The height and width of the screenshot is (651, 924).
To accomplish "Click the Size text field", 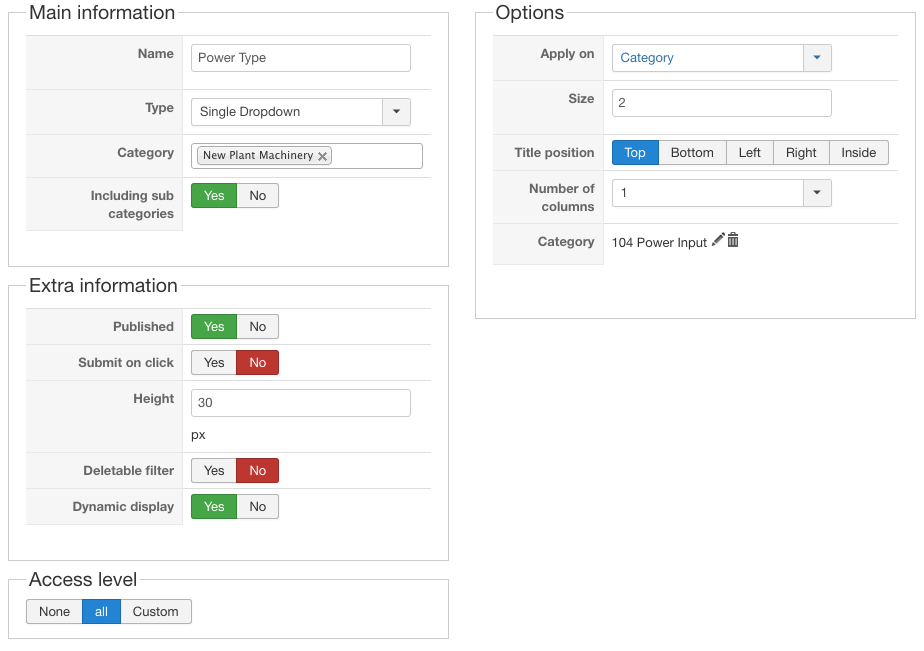I will tap(721, 103).
